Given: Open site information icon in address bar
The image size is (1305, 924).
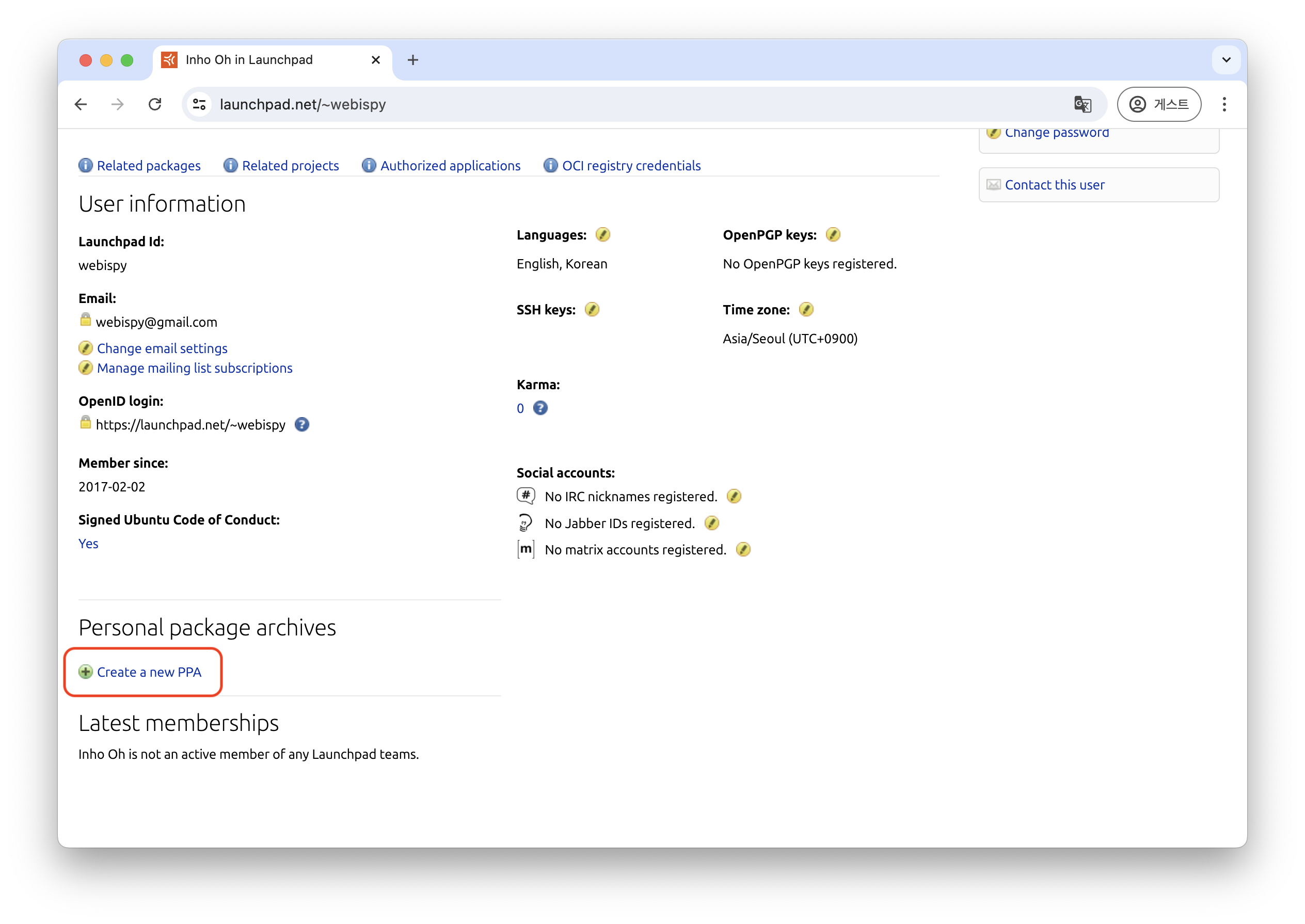Looking at the screenshot, I should tap(199, 104).
